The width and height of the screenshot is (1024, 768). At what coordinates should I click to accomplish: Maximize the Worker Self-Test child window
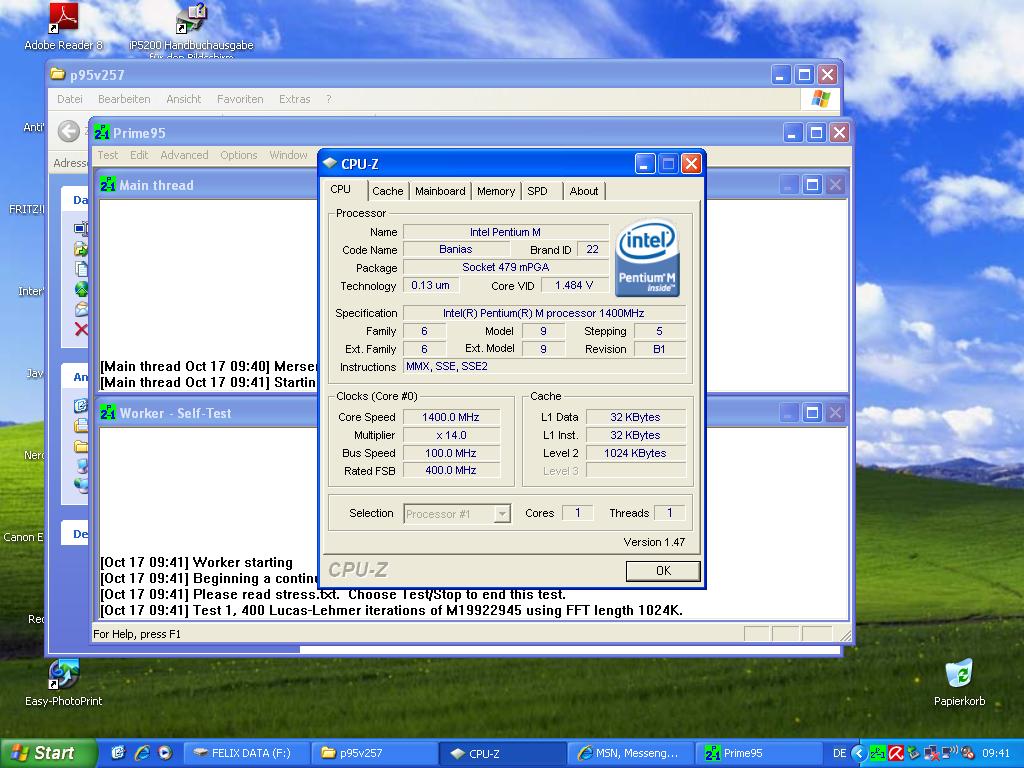click(x=812, y=413)
